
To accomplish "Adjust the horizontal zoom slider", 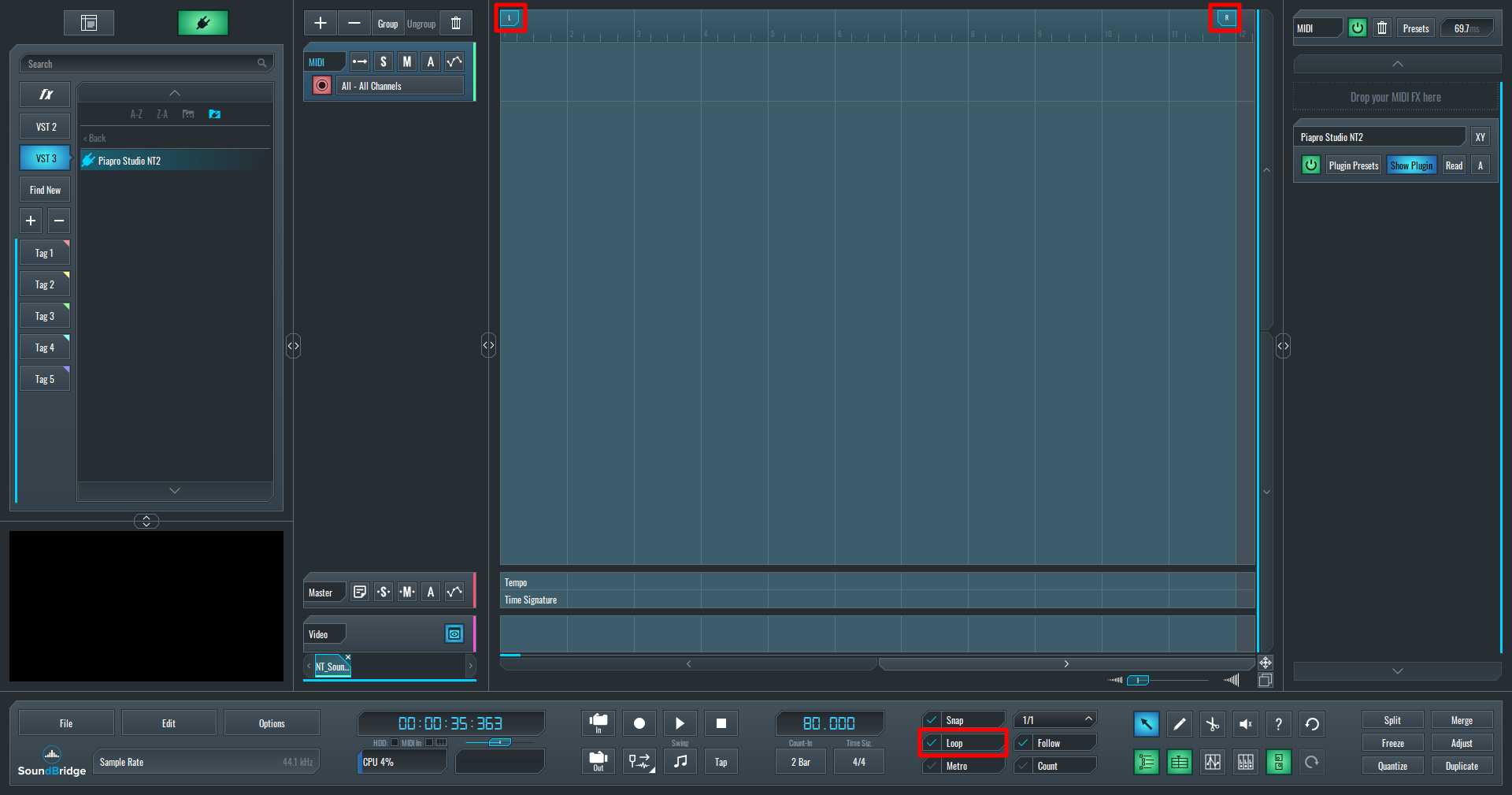I will click(1138, 680).
